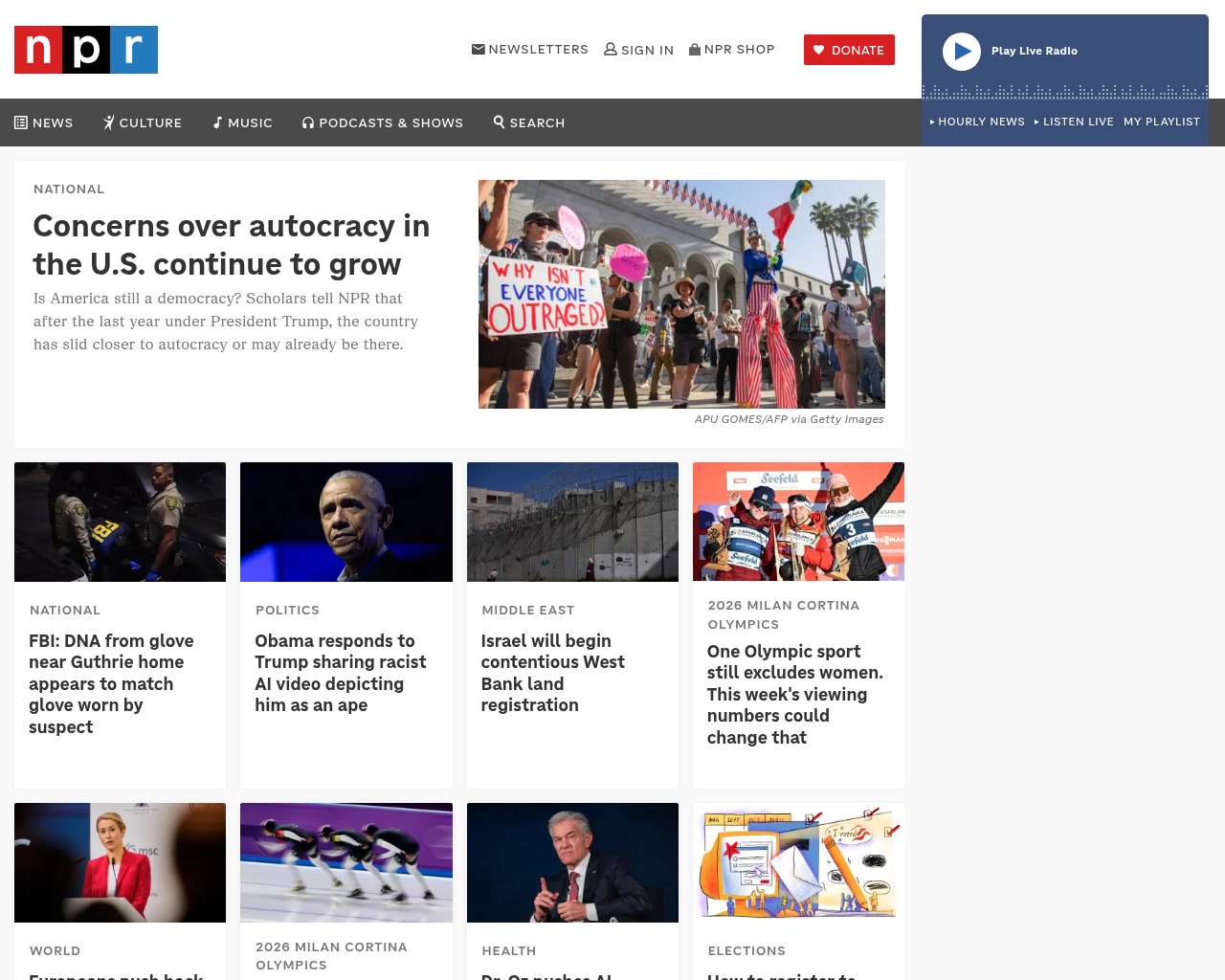
Task: Click the Sign In person icon
Action: pos(611,49)
